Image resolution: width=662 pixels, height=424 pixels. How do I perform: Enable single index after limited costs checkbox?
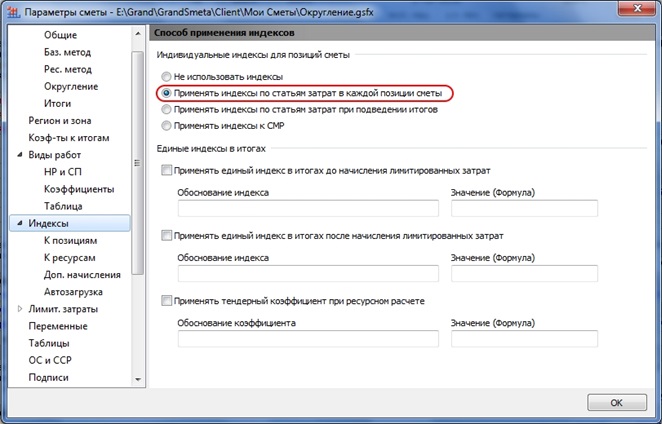click(166, 236)
